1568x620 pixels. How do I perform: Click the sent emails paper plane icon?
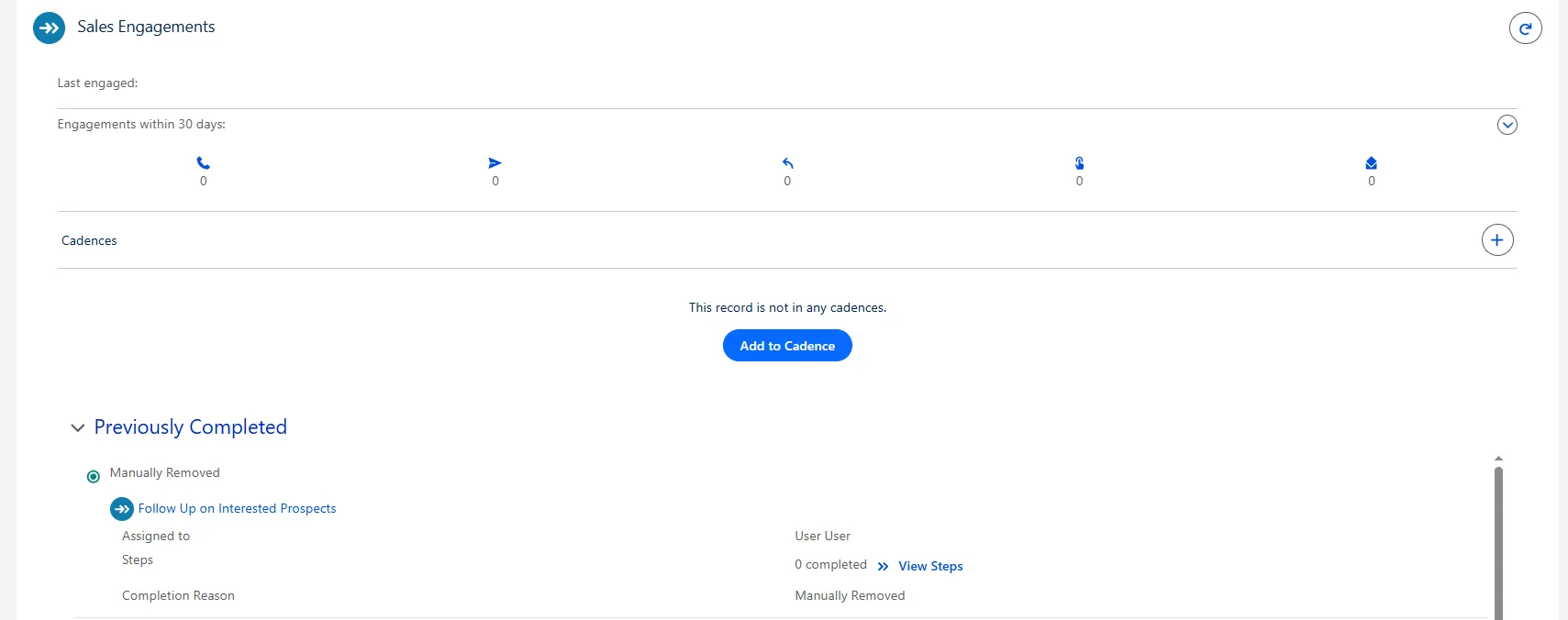[x=495, y=163]
